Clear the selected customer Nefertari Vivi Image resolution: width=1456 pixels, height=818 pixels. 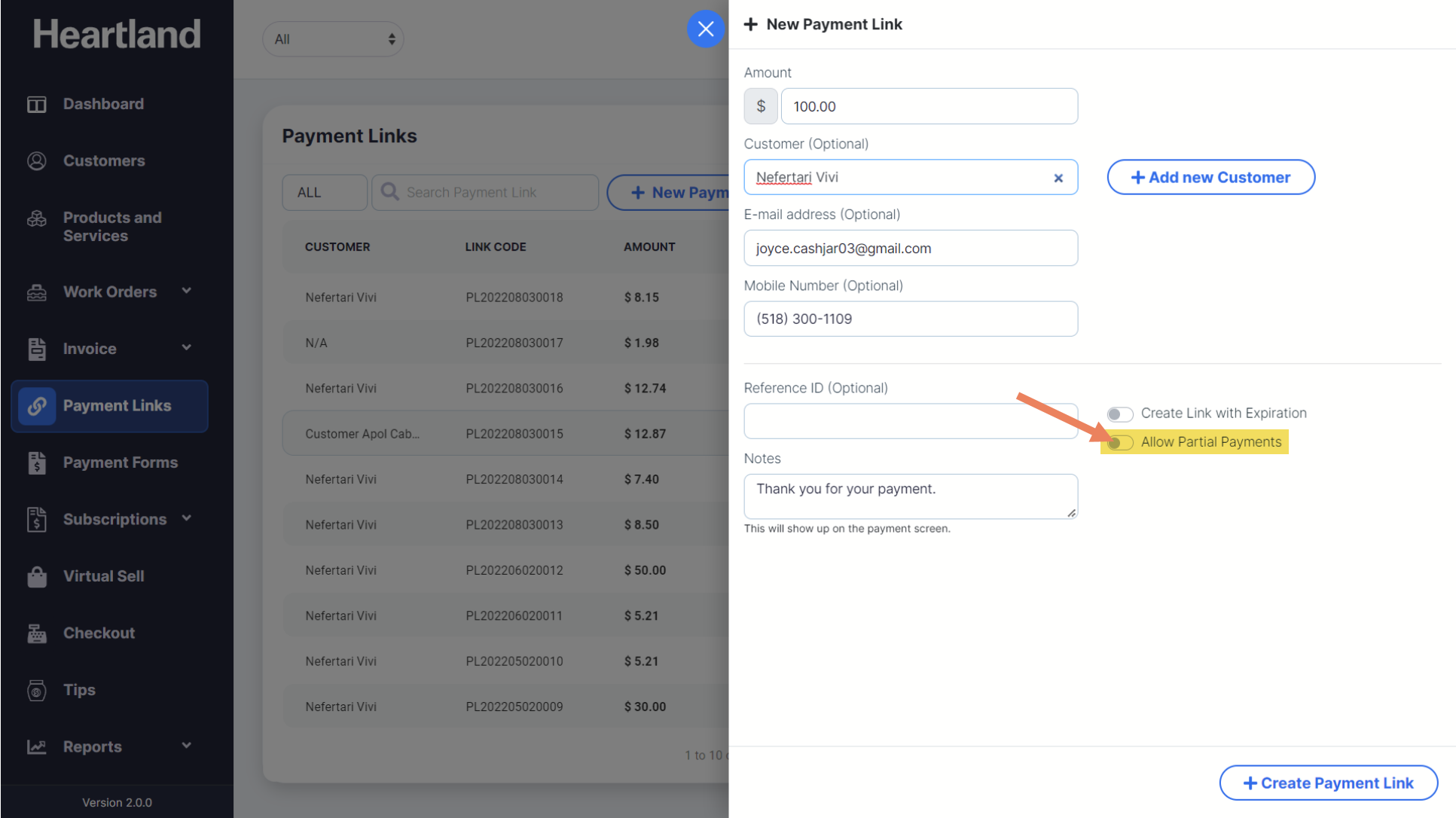pyautogui.click(x=1058, y=178)
